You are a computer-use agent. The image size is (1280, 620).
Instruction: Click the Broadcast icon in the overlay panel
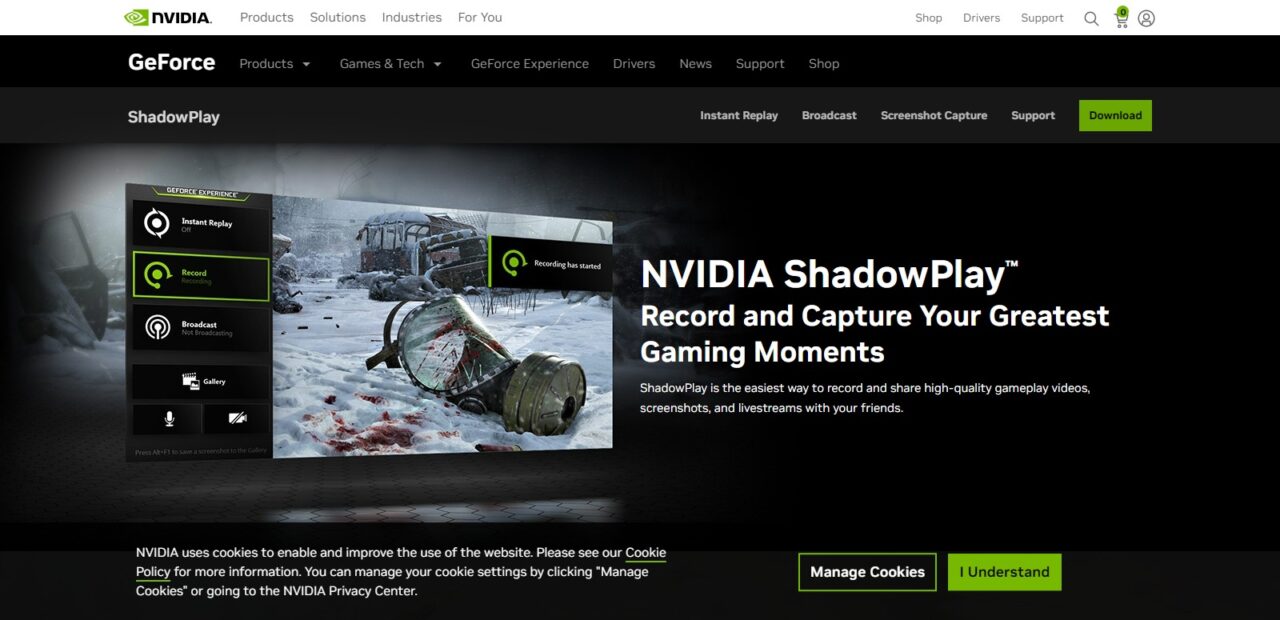[x=158, y=327]
